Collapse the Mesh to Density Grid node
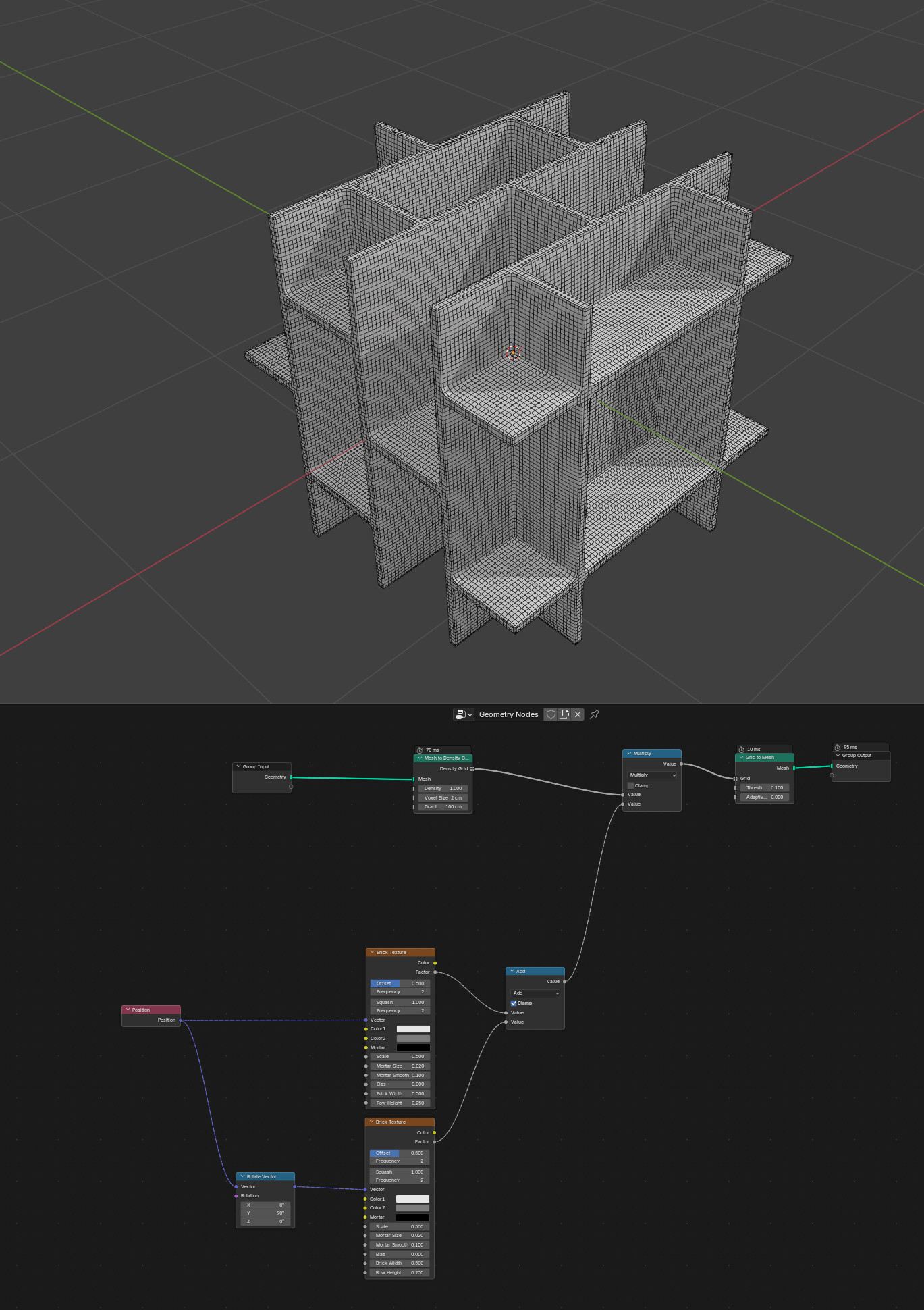The width and height of the screenshot is (924, 1310). pyautogui.click(x=420, y=758)
